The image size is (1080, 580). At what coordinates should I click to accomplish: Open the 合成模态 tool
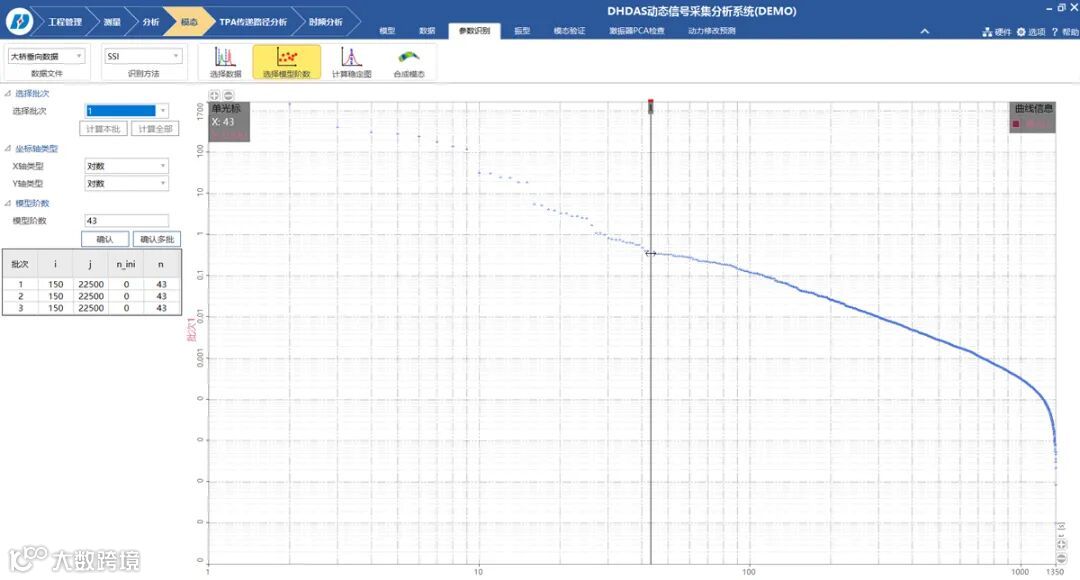coord(408,62)
